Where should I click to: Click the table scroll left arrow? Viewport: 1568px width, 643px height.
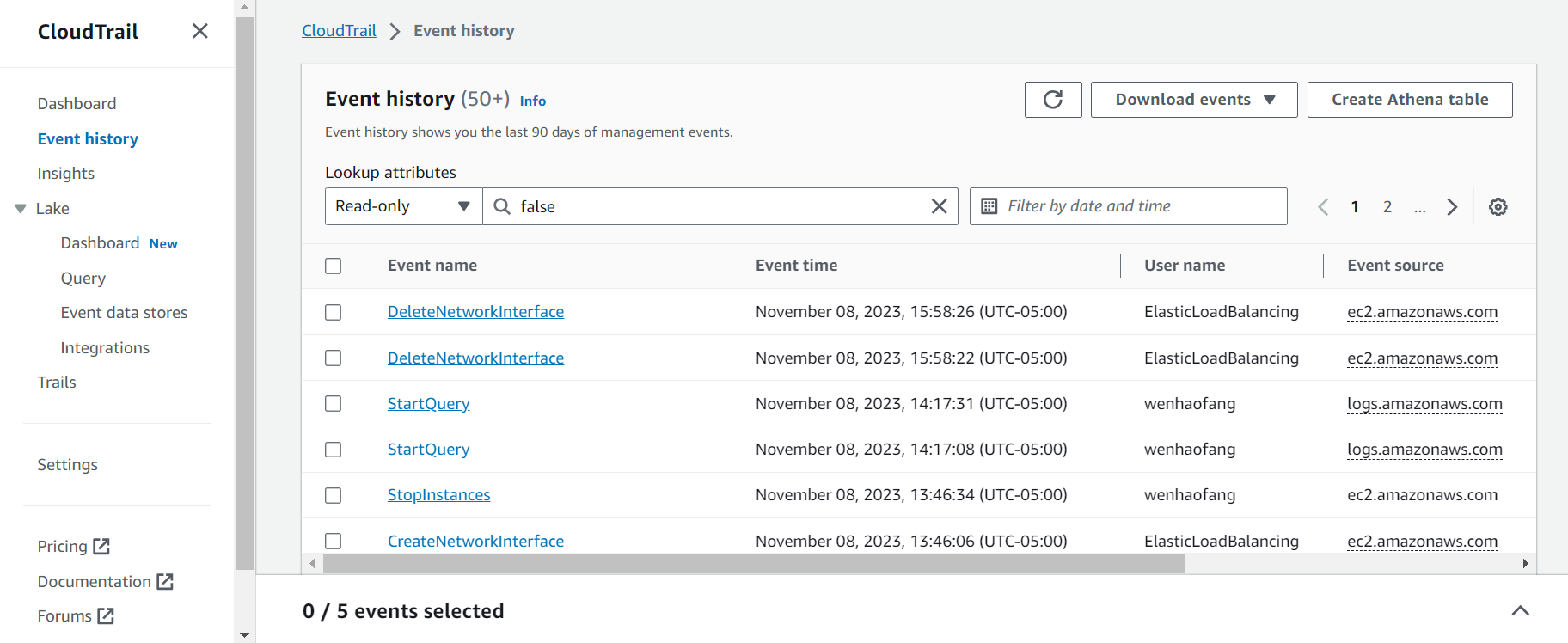[x=312, y=563]
